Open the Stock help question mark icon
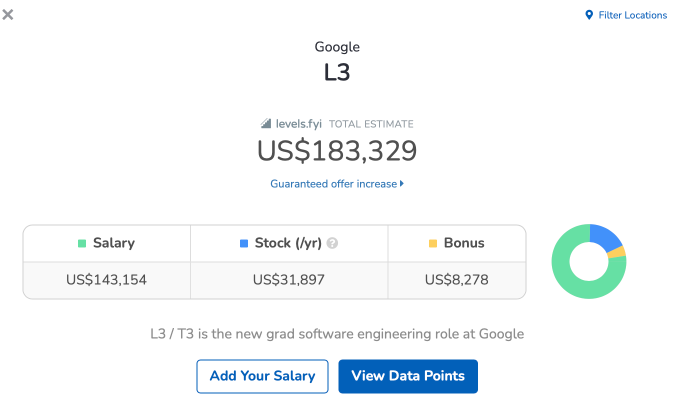The width and height of the screenshot is (682, 402). (x=332, y=243)
